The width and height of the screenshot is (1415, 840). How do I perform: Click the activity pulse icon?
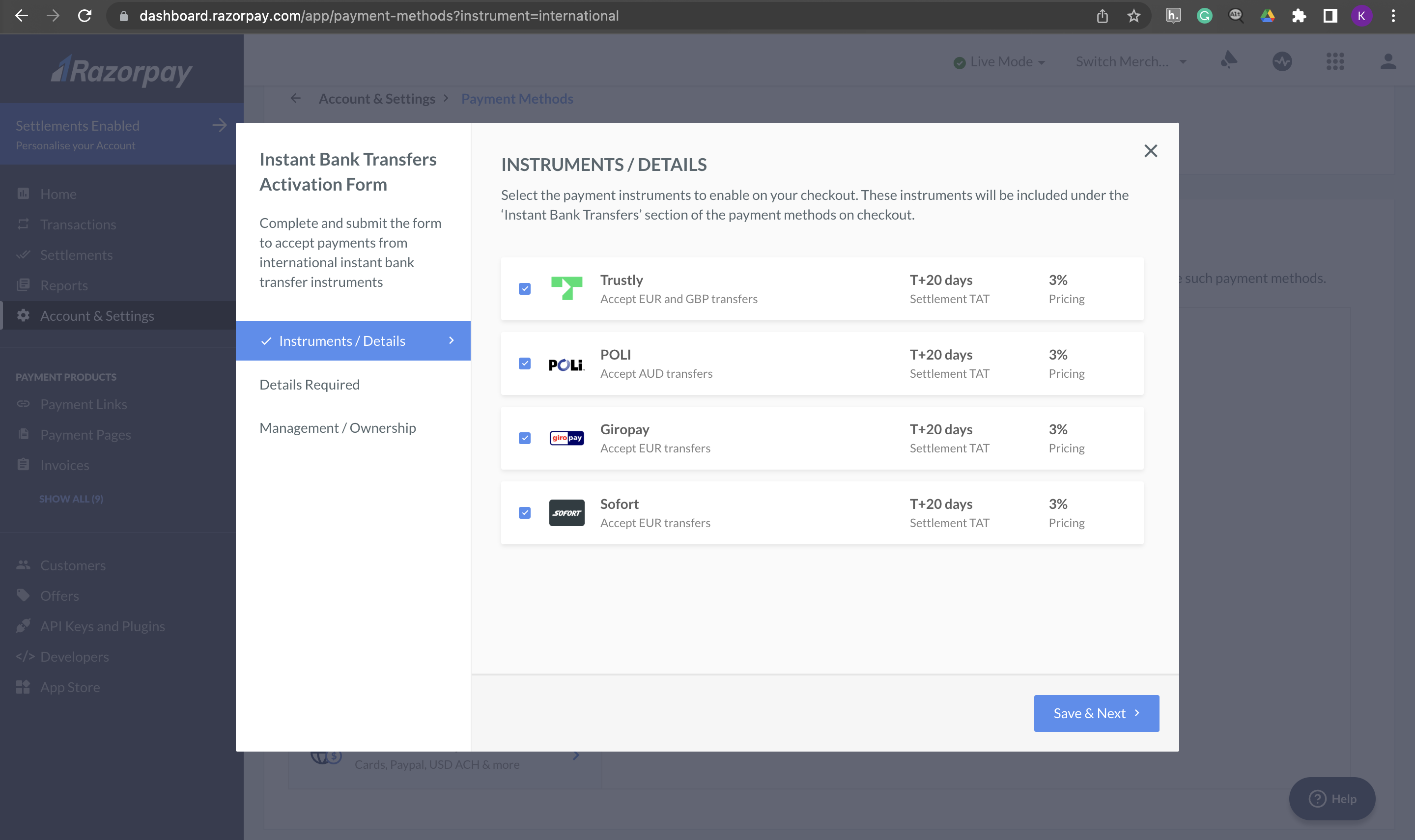(1282, 61)
